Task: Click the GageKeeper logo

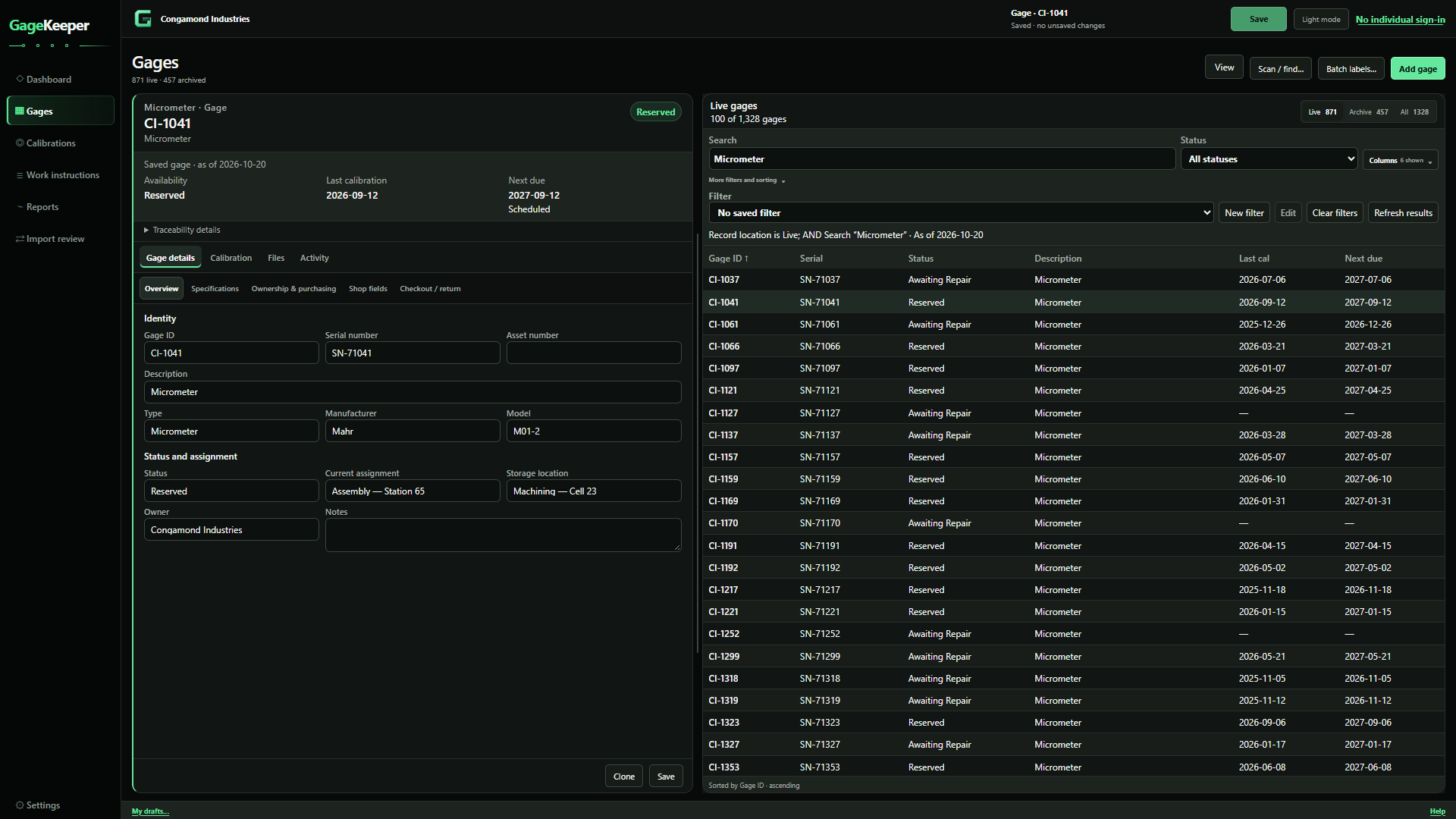Action: pyautogui.click(x=49, y=26)
